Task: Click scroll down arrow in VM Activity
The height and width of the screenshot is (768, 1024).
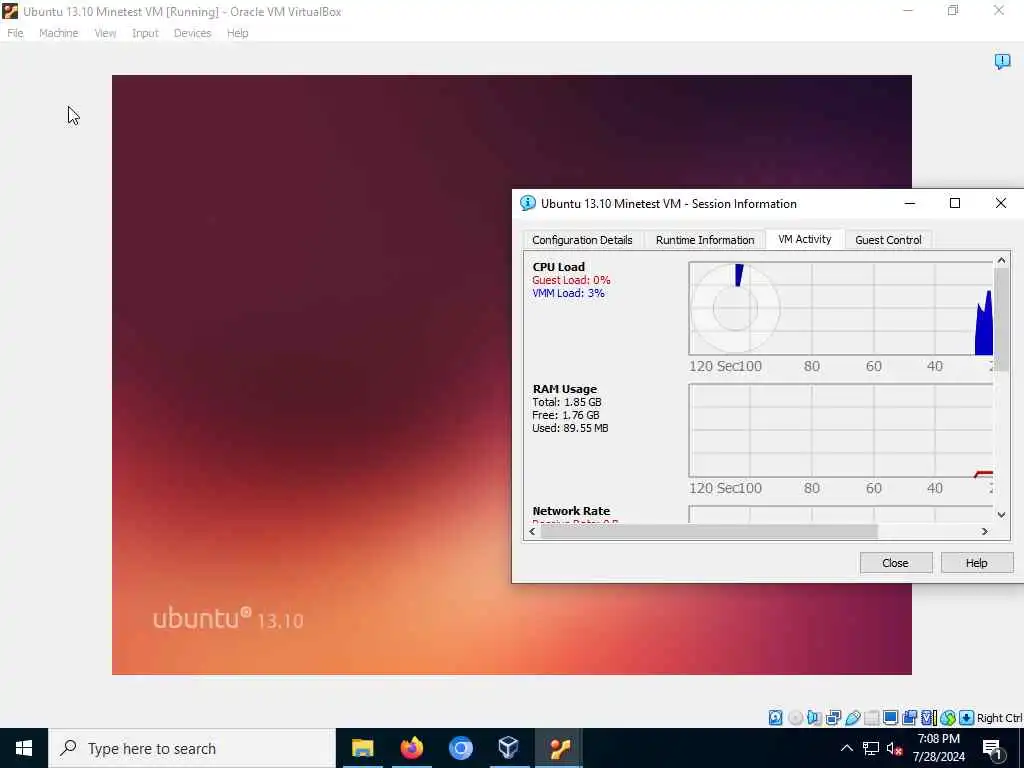Action: 1001,515
